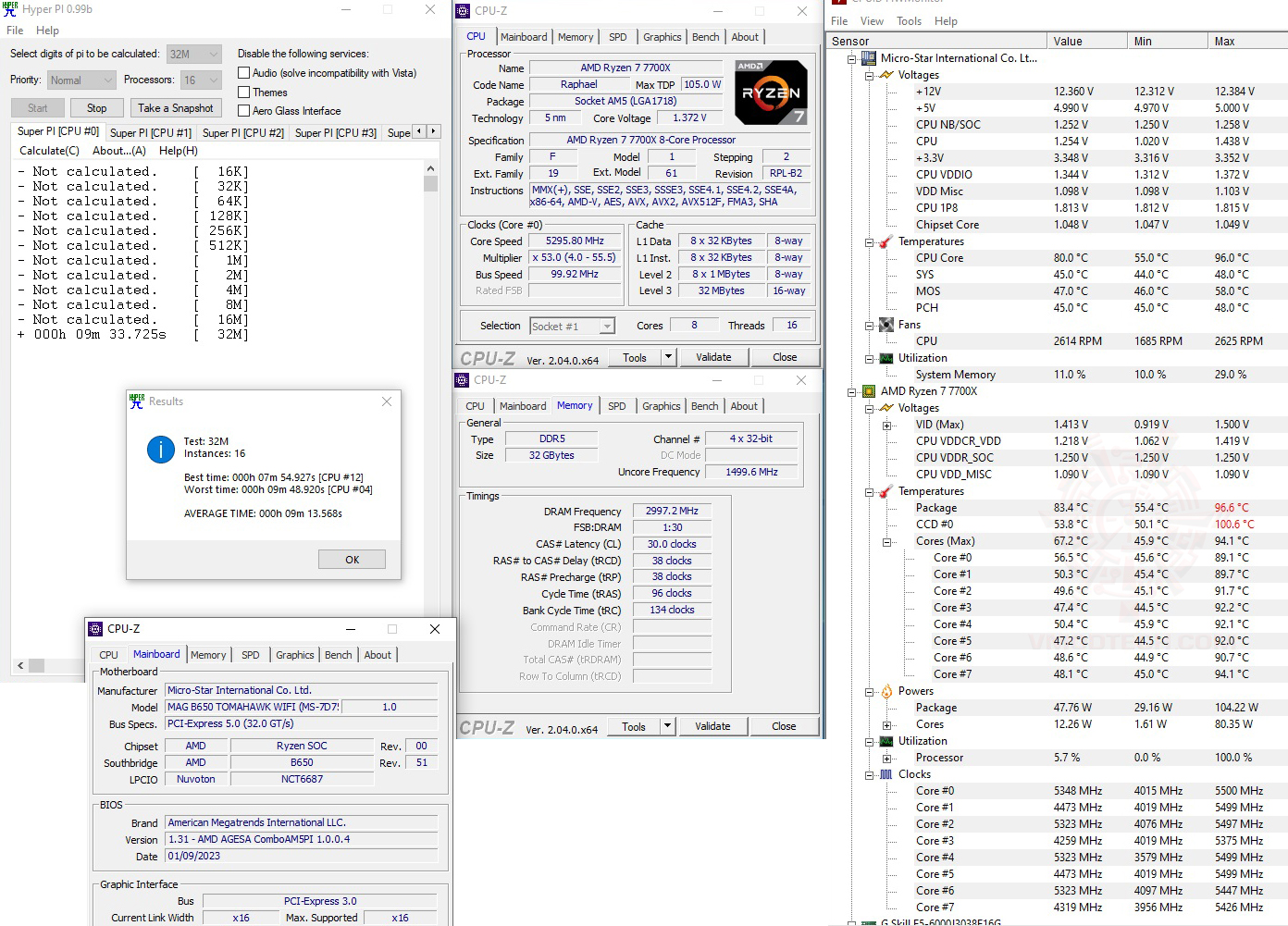Click the Validate button in CPU-Z

point(713,356)
